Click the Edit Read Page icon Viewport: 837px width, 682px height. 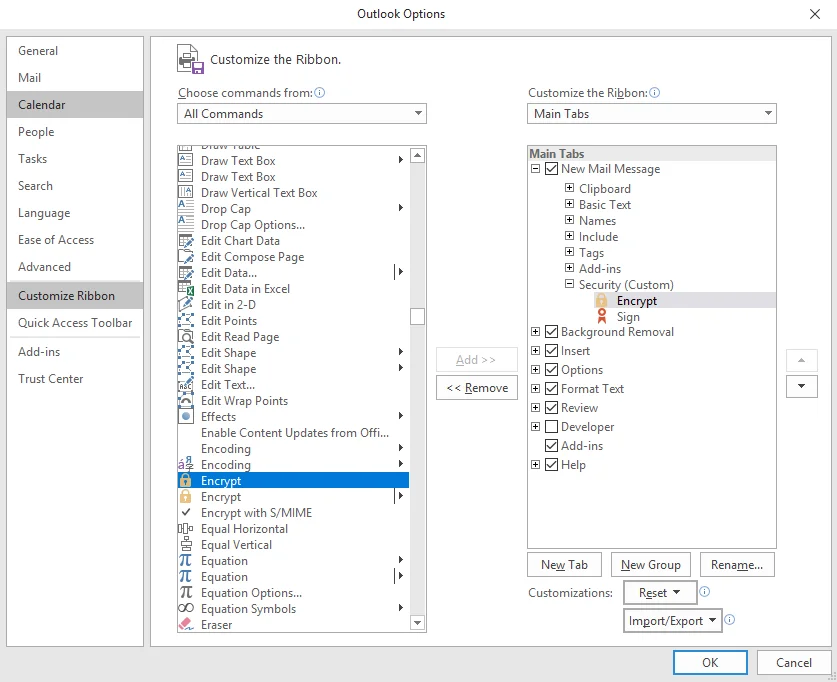(x=185, y=336)
